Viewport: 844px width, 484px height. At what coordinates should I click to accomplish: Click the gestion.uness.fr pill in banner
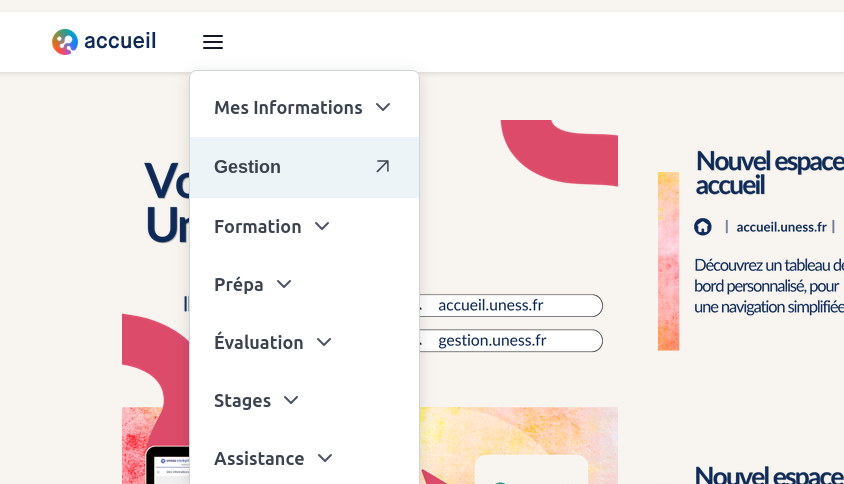point(511,340)
